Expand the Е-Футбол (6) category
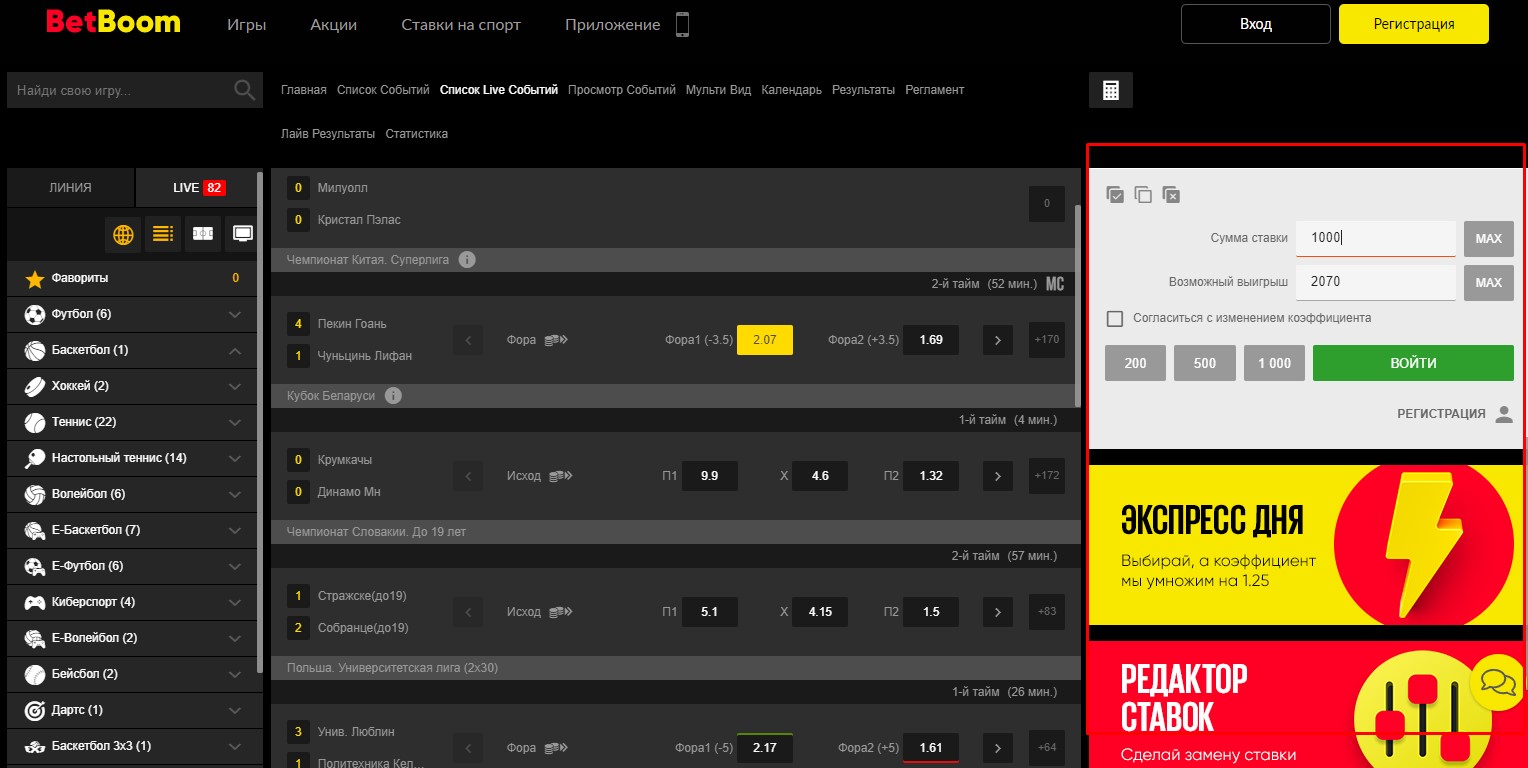The image size is (1528, 768). point(235,566)
